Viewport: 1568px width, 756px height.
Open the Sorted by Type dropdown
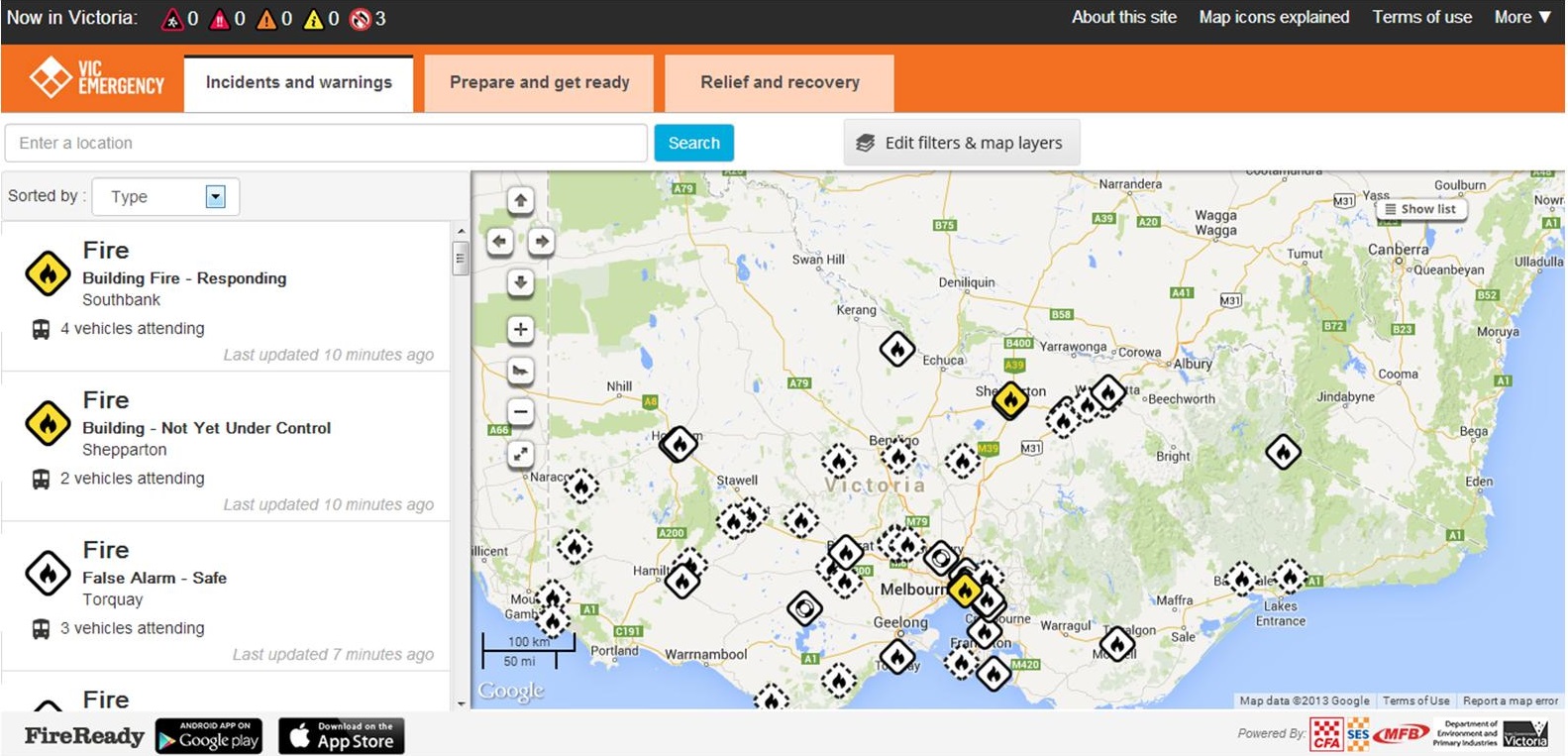point(165,196)
